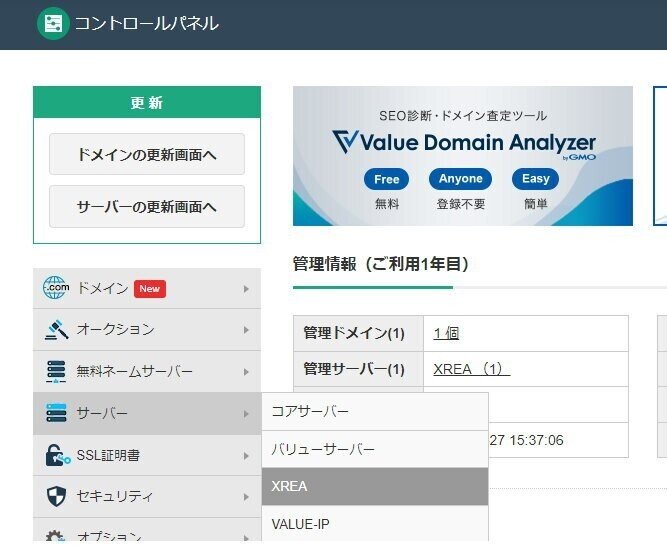Click the 15:37:06 timestamp value

click(x=536, y=440)
